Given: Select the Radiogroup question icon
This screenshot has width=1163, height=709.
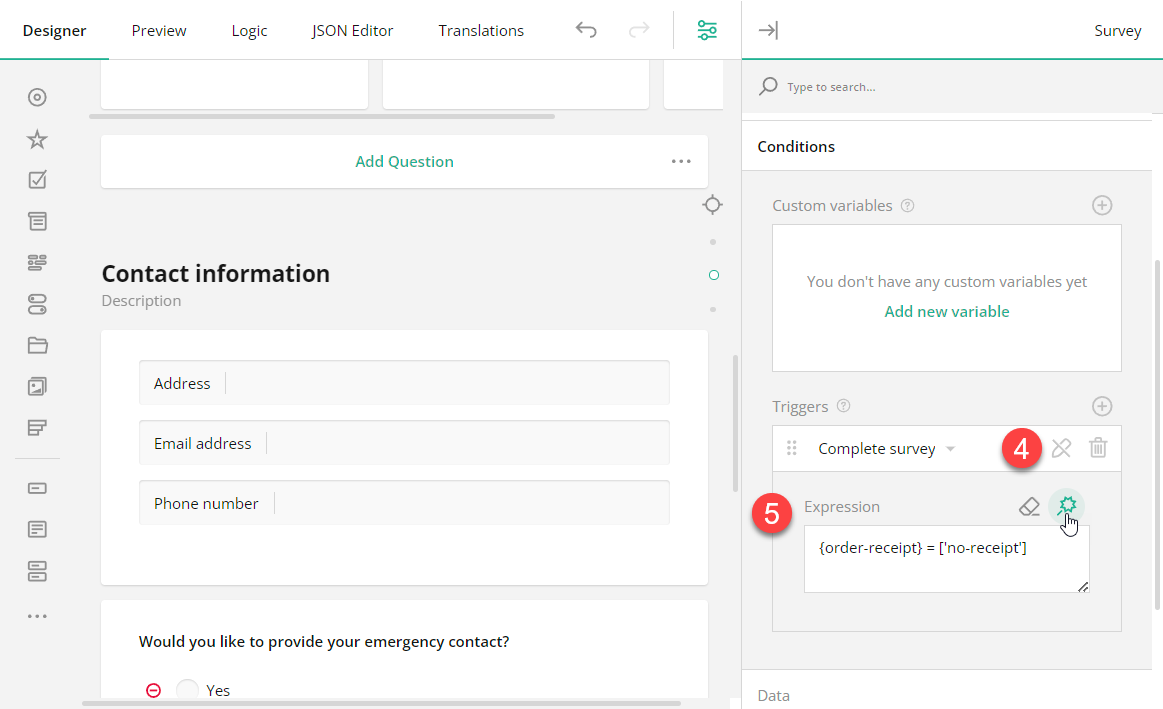Looking at the screenshot, I should (37, 97).
